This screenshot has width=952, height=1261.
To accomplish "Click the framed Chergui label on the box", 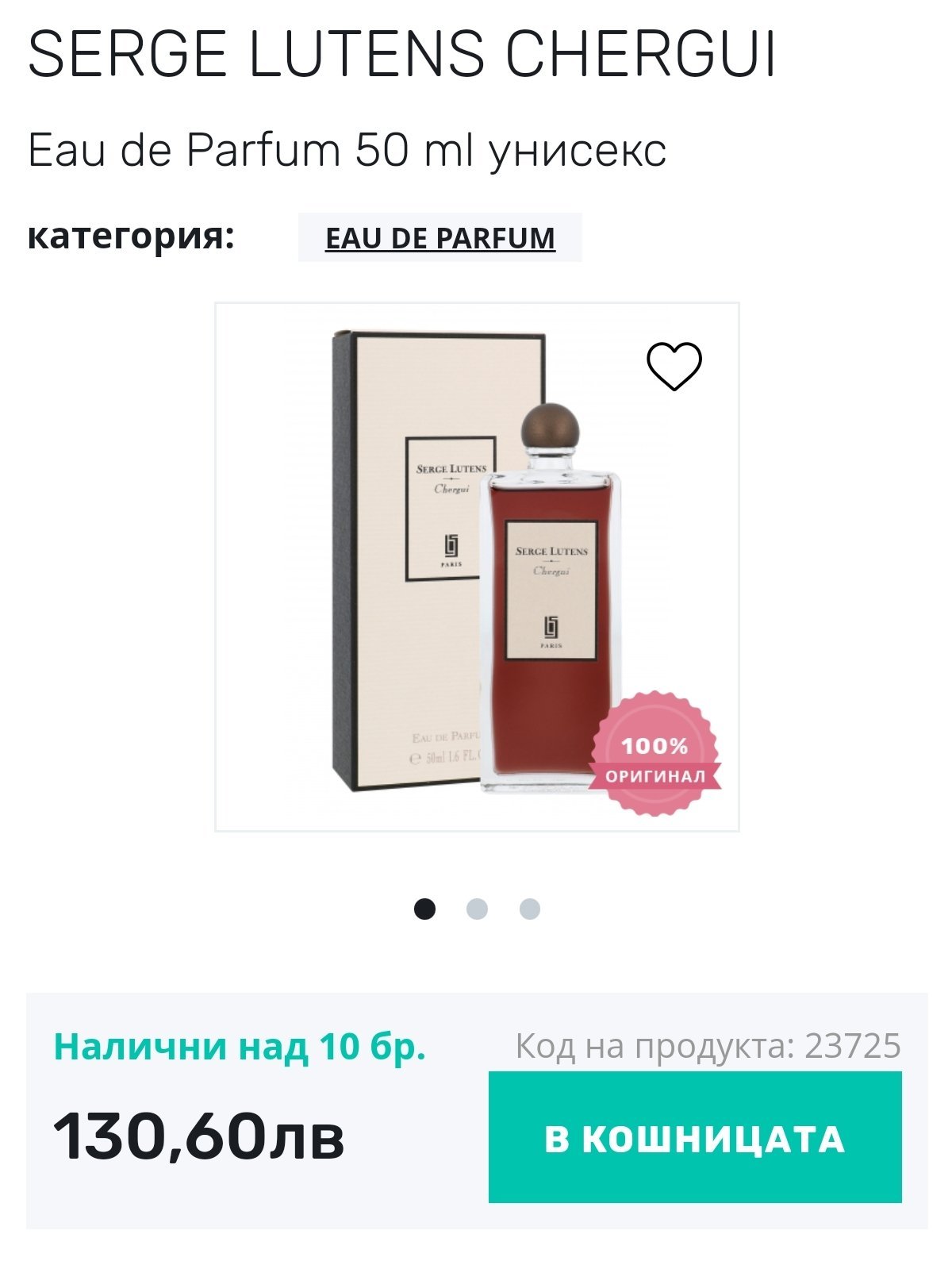I will click(x=450, y=509).
